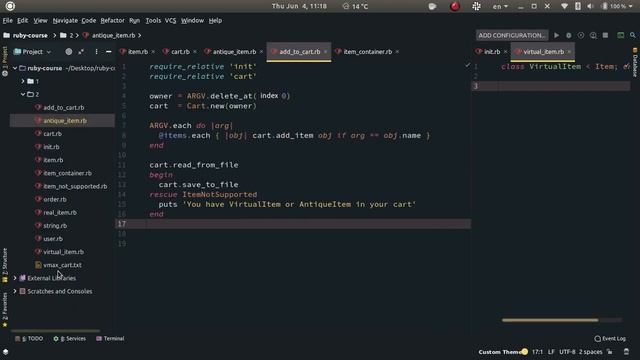Collapse all in the Project panel toolbar
Screen dimensions: 640x360
[x=81, y=52]
